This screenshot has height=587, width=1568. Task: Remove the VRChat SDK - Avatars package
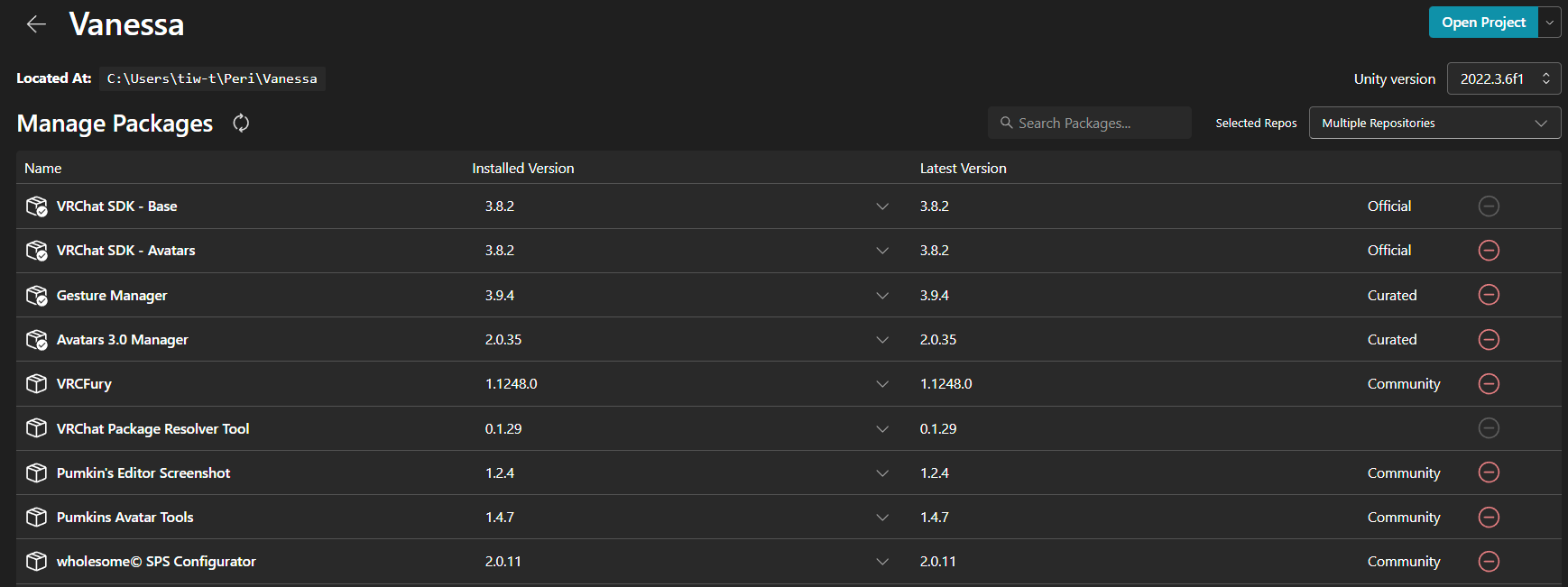[1489, 251]
